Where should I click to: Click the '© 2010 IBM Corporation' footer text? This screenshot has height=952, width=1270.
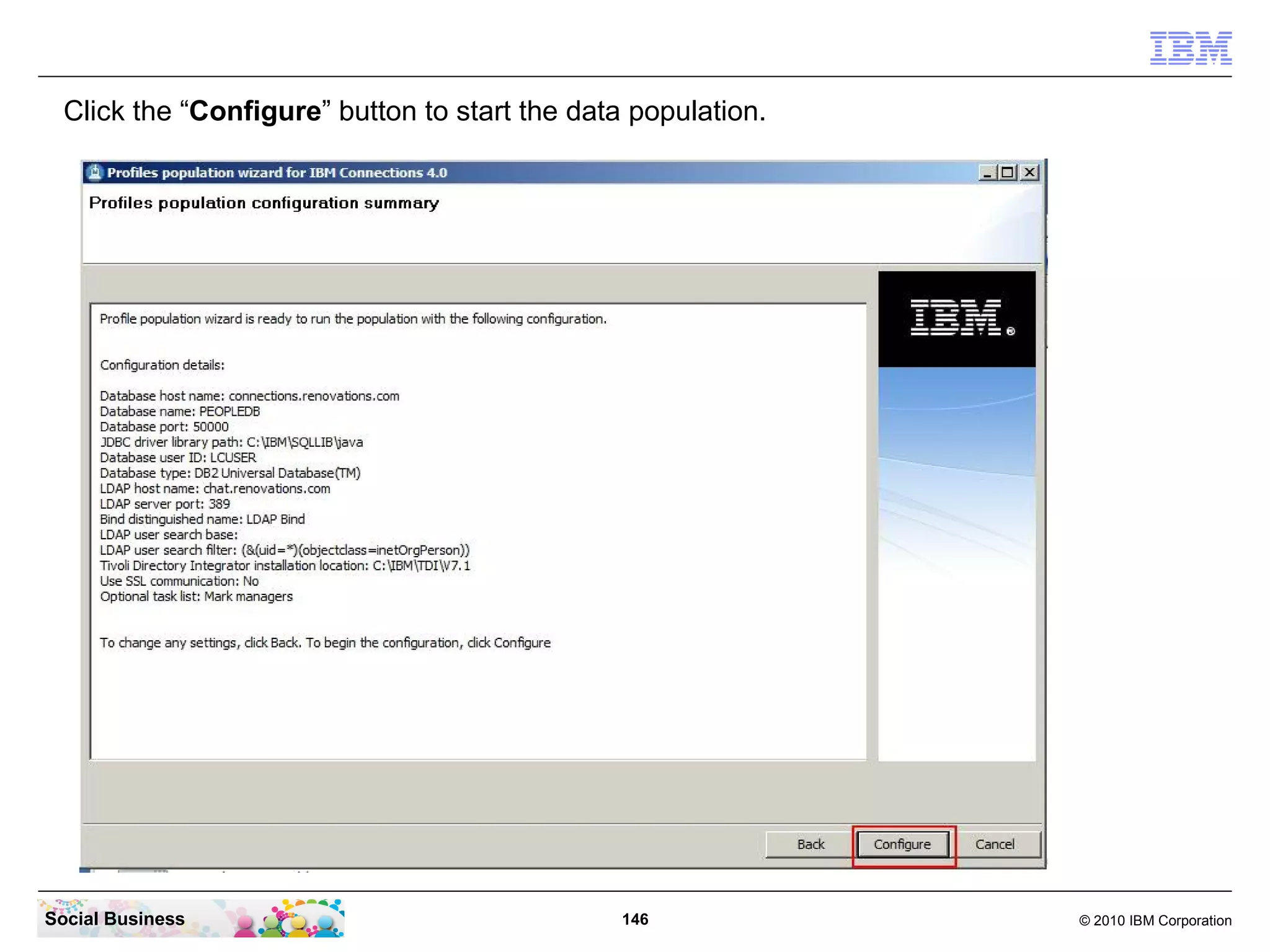click(x=1155, y=920)
